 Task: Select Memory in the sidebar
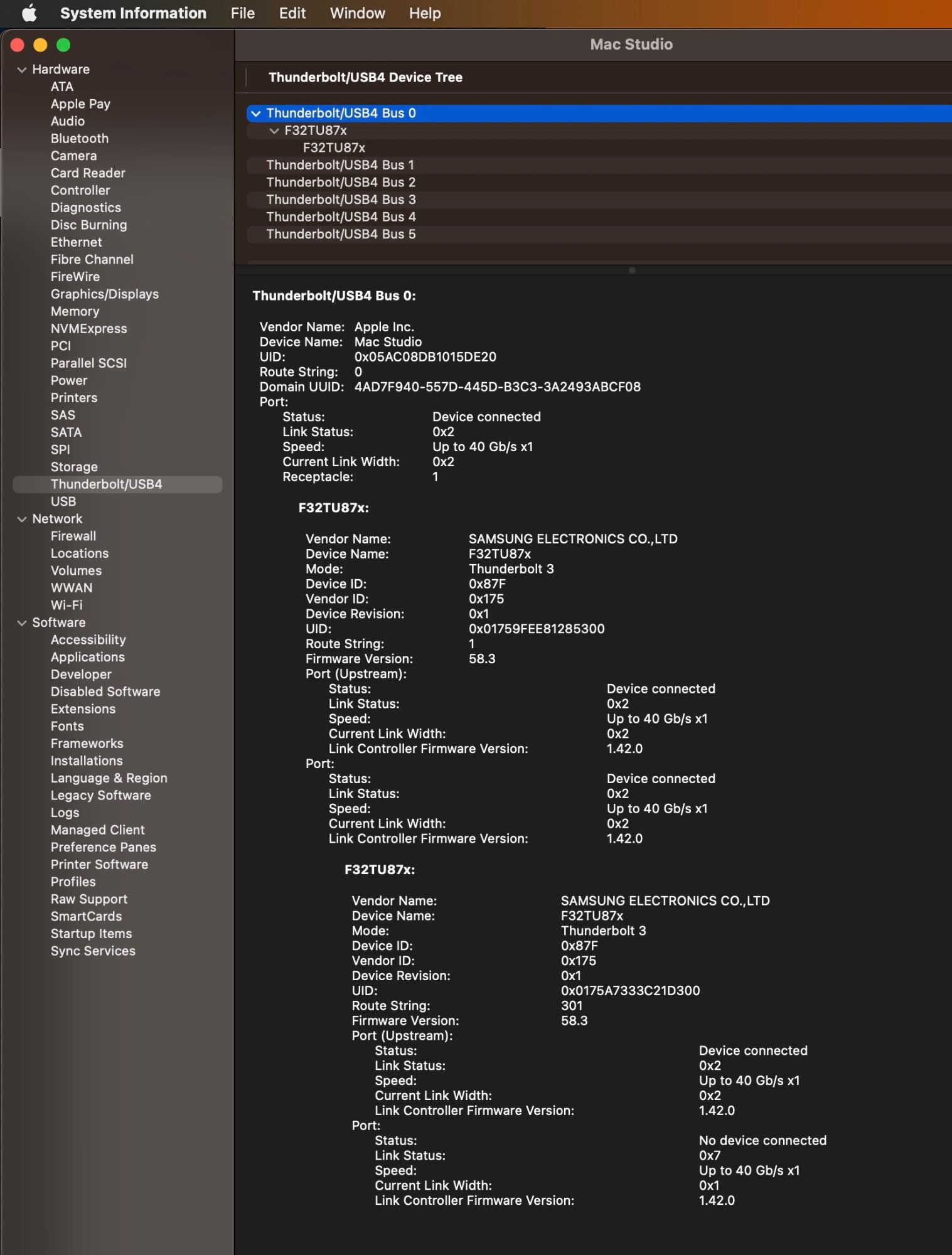[75, 311]
